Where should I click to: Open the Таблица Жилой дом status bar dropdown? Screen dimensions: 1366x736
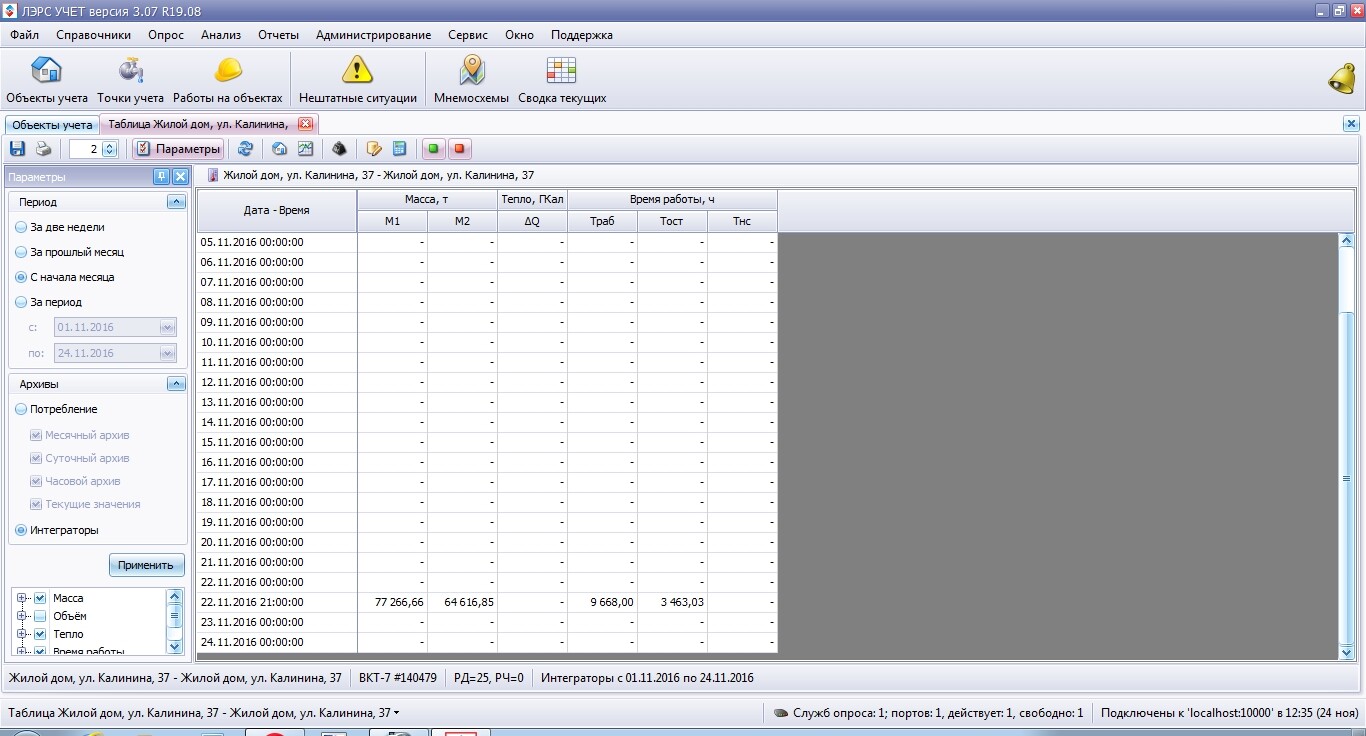[x=397, y=713]
